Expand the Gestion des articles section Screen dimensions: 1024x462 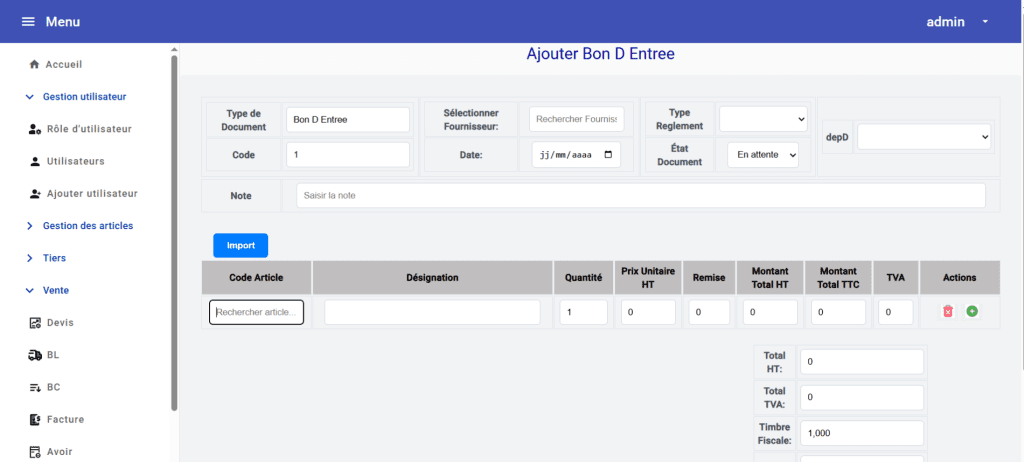(29, 226)
